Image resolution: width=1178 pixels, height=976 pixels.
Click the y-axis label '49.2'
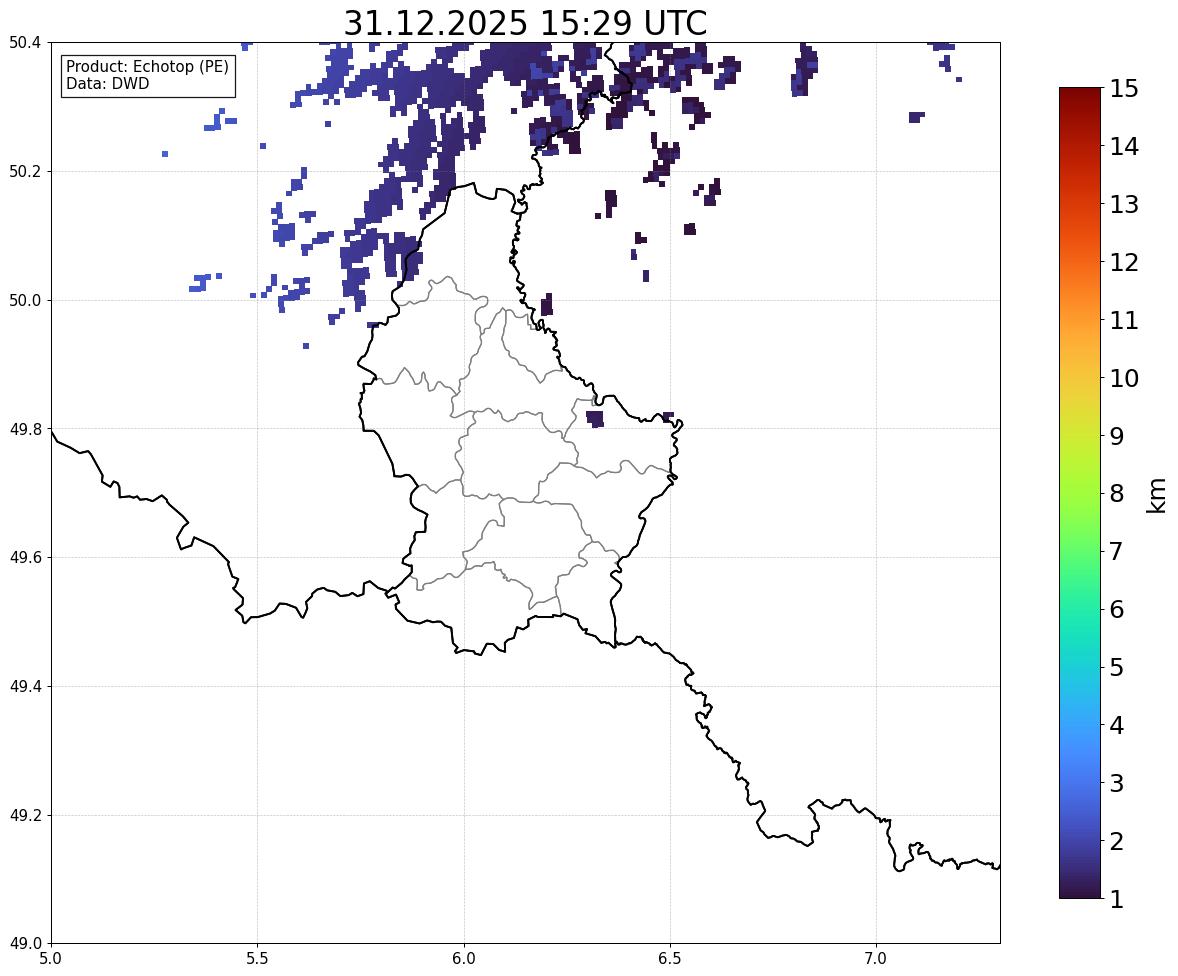click(x=25, y=815)
